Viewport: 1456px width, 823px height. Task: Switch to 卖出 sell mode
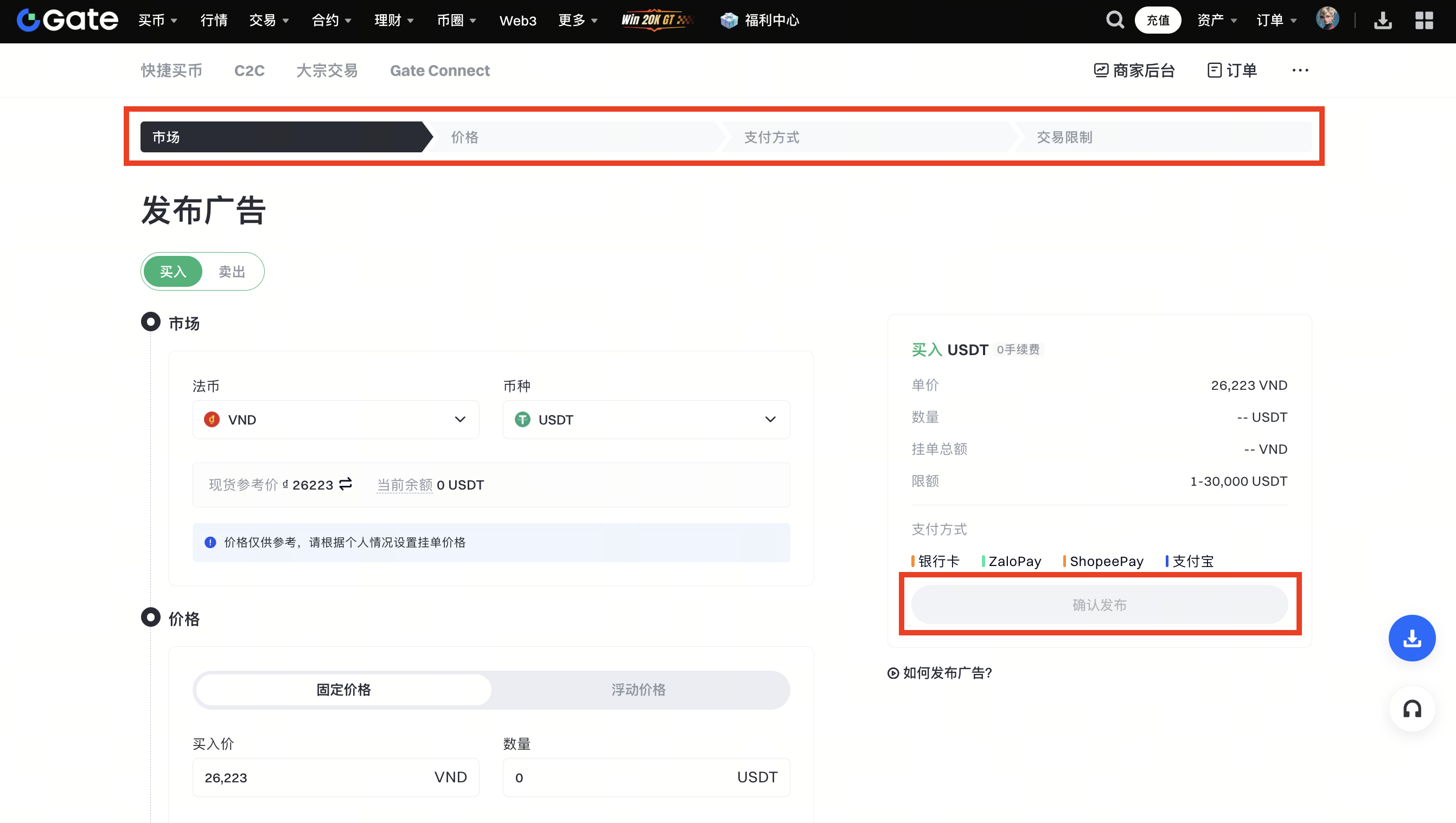tap(232, 272)
